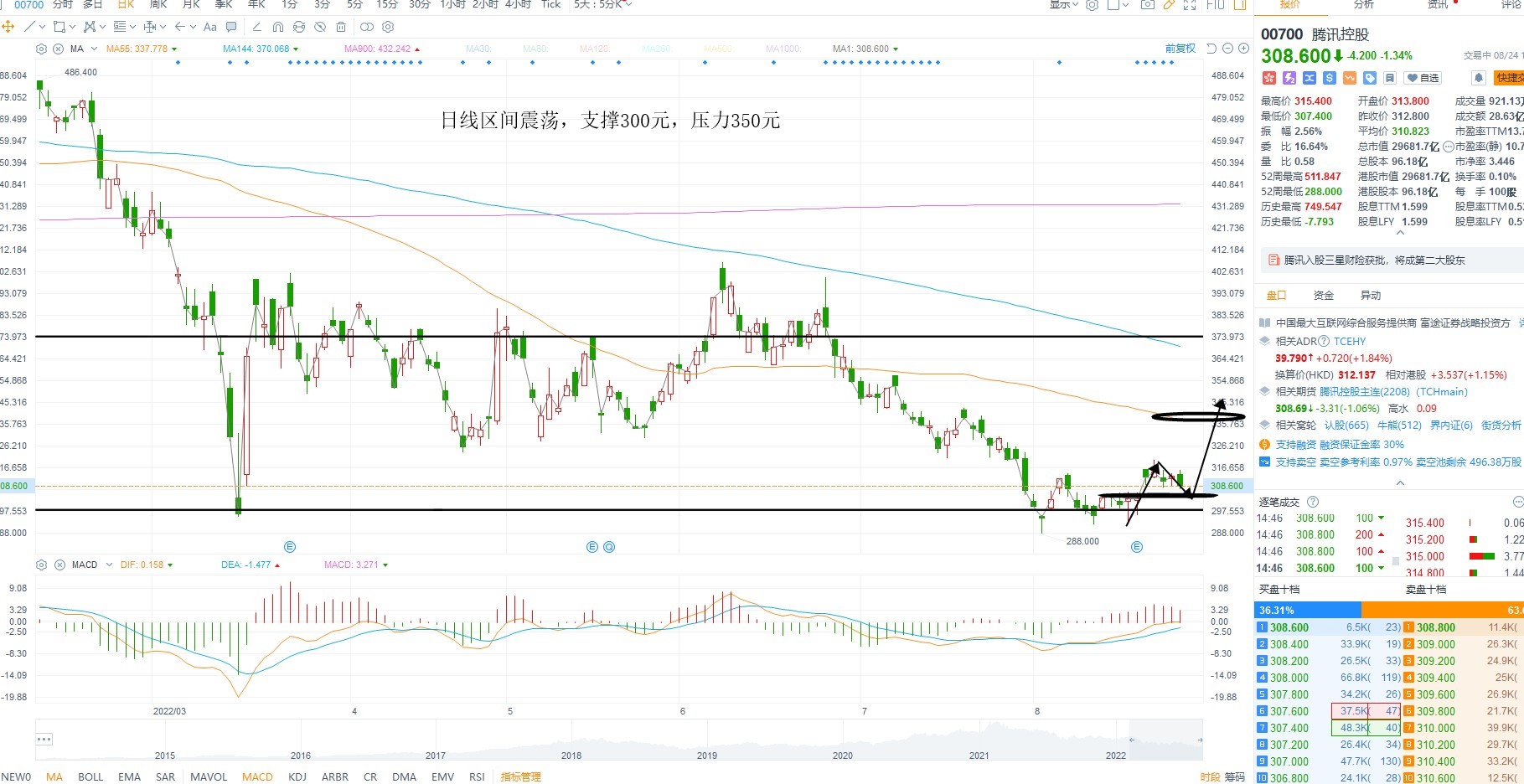Viewport: 1524px width, 784px height.
Task: Select the Fibonacci levels drawing tool
Action: 120,27
